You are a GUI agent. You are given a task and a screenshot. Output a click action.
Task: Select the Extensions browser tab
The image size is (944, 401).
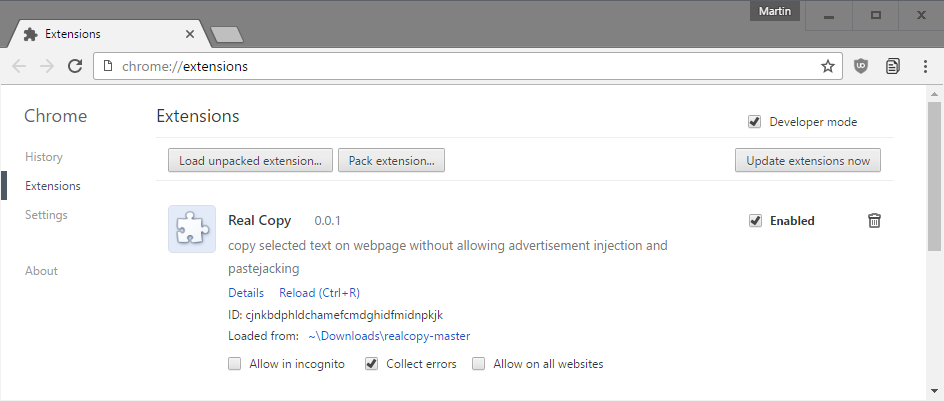point(108,34)
